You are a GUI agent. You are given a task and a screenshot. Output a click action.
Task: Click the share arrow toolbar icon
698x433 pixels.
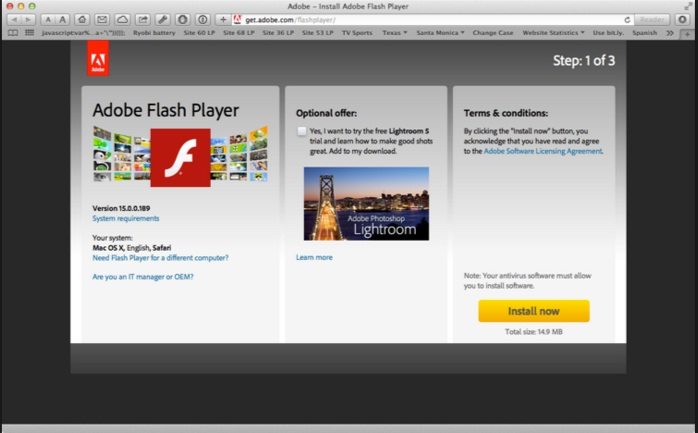[x=142, y=20]
